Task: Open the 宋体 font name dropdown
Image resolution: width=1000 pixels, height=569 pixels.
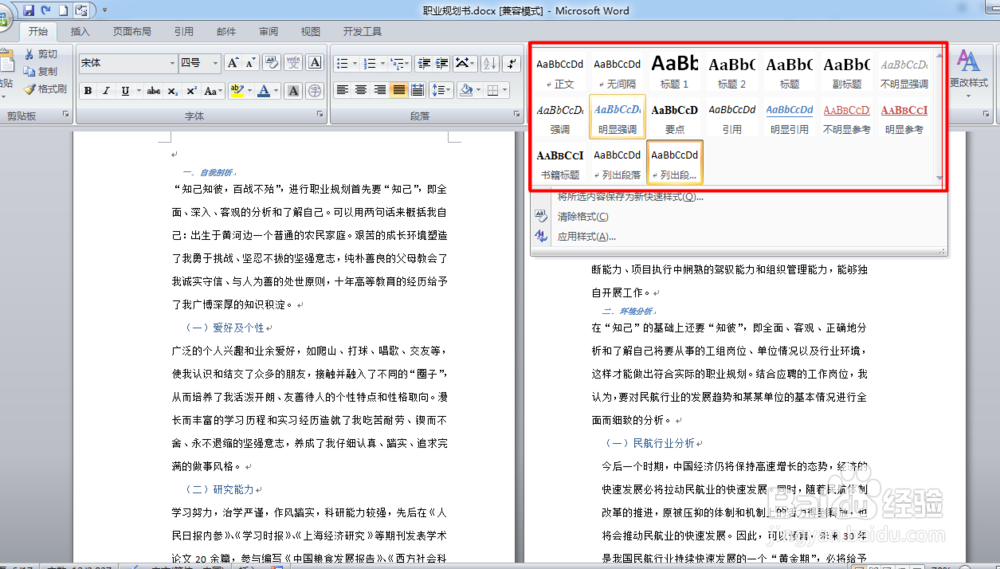Action: [172, 63]
